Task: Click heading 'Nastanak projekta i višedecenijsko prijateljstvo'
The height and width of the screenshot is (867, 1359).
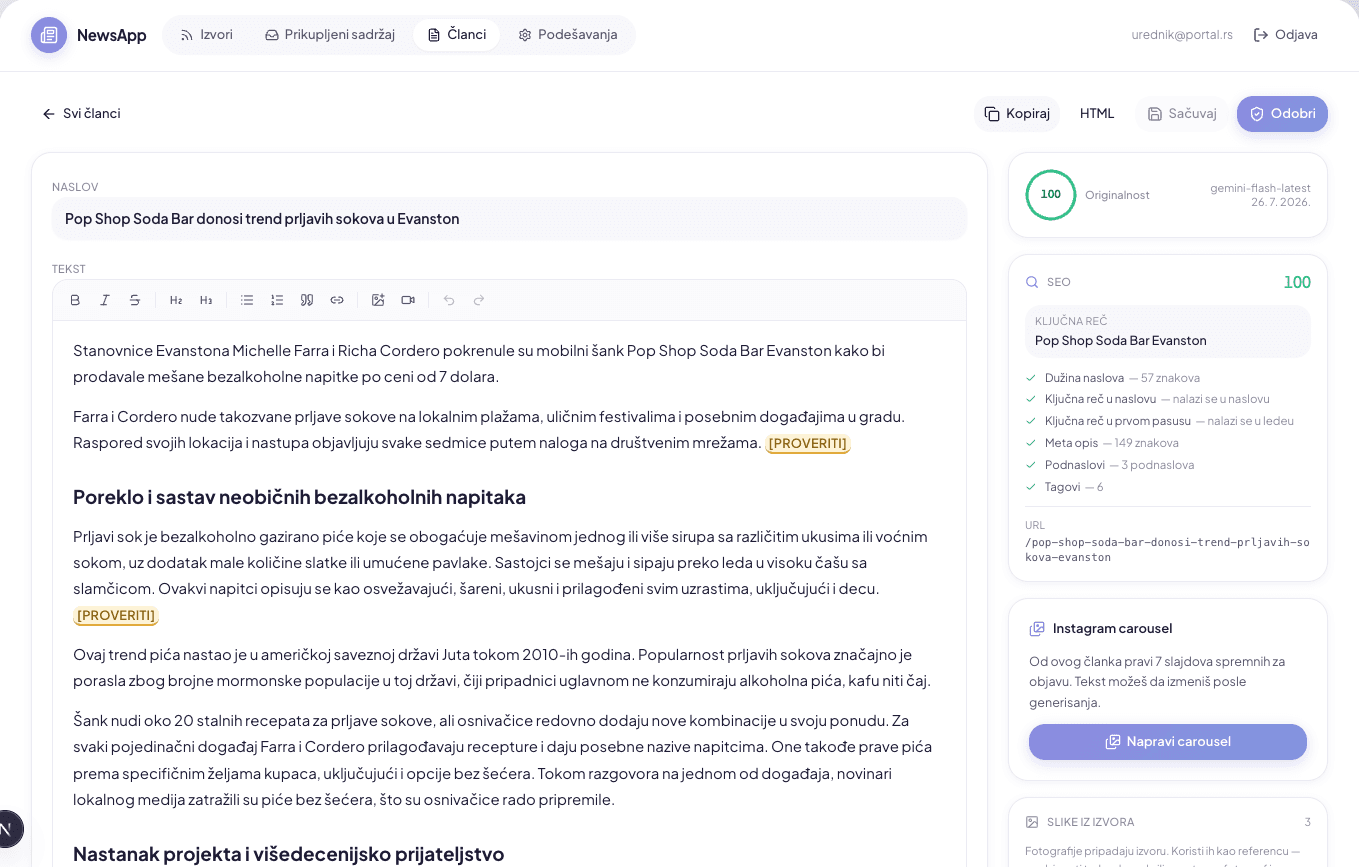Action: (288, 854)
